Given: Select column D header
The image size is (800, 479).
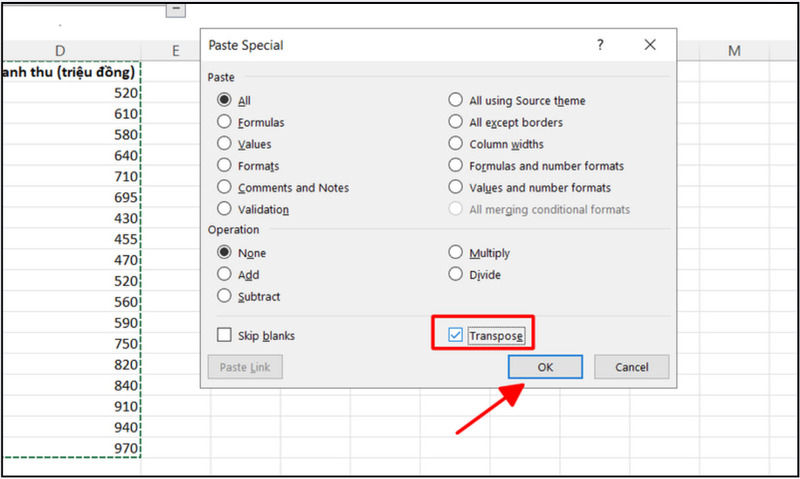Looking at the screenshot, I should click(60, 51).
